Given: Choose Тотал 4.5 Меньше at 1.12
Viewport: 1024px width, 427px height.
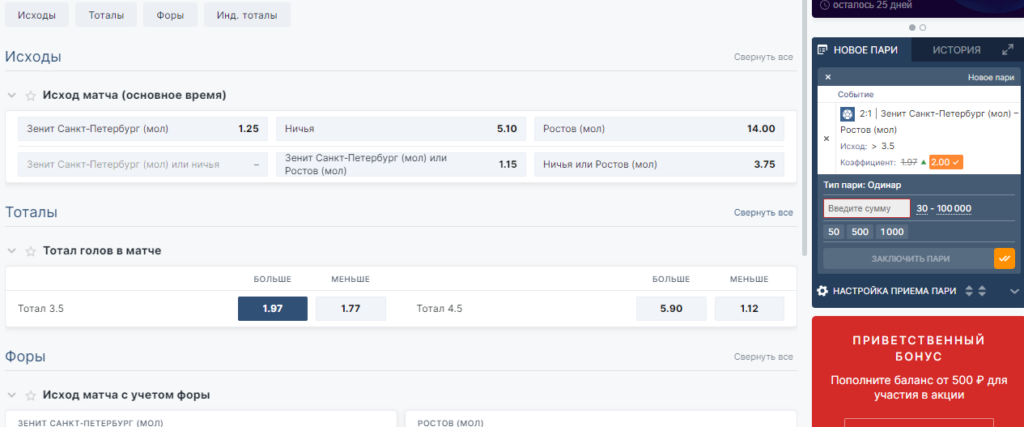Looking at the screenshot, I should (x=749, y=309).
